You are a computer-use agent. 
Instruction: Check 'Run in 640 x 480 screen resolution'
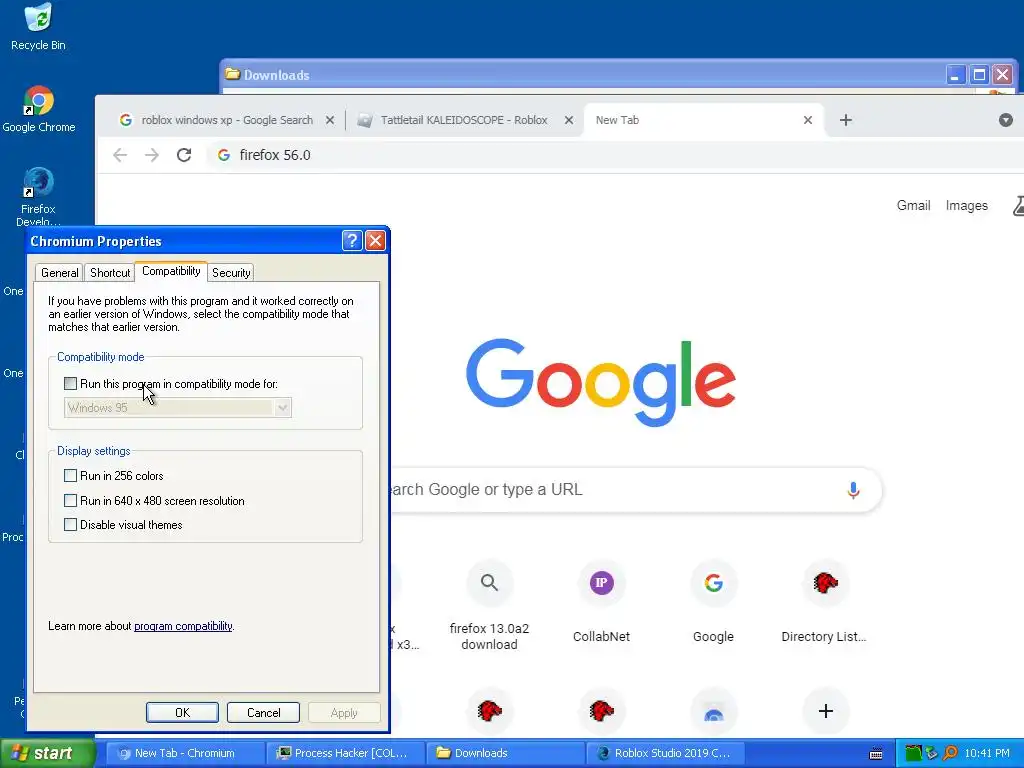[71, 501]
